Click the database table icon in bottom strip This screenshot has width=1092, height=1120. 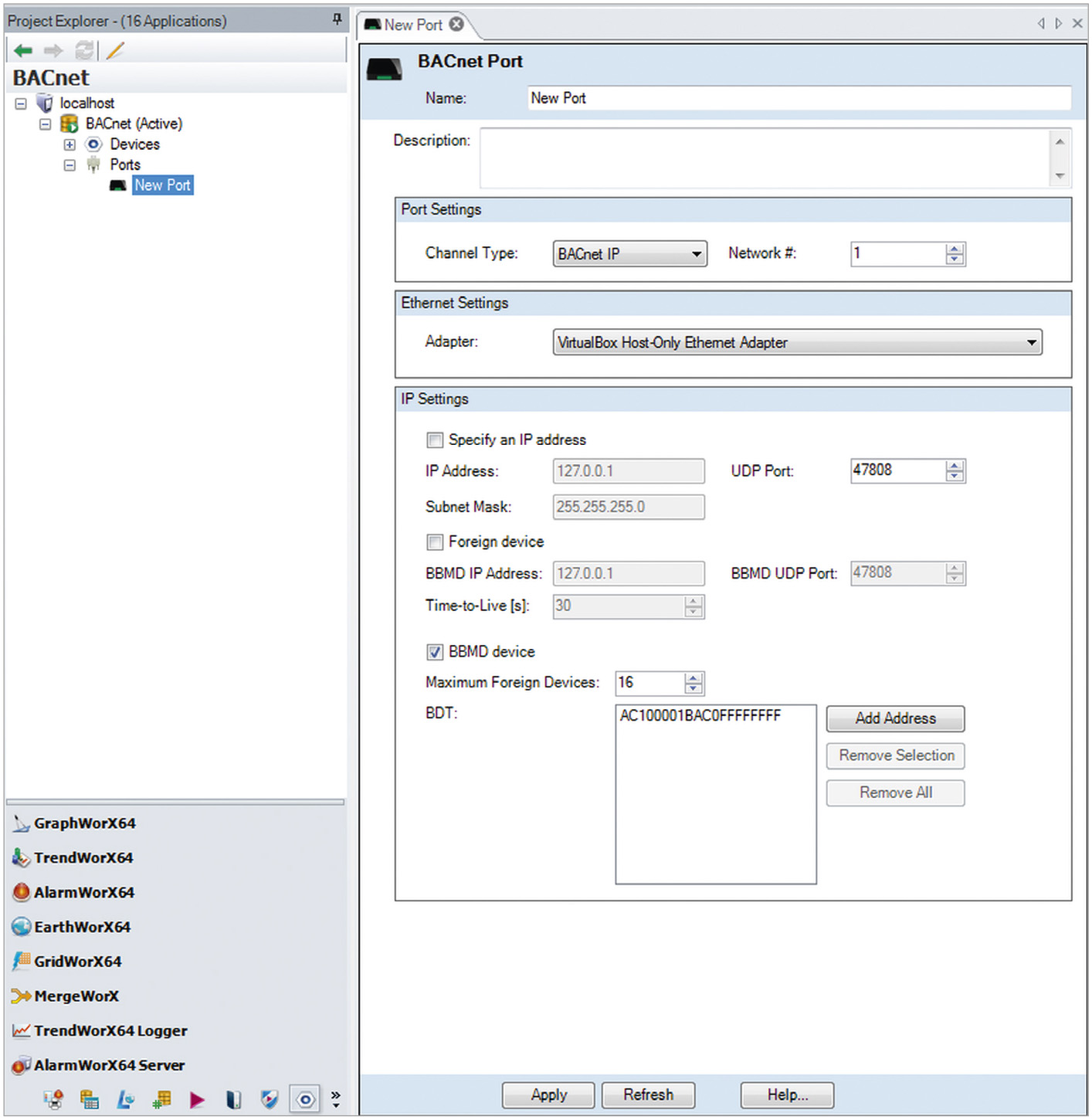tap(90, 1099)
